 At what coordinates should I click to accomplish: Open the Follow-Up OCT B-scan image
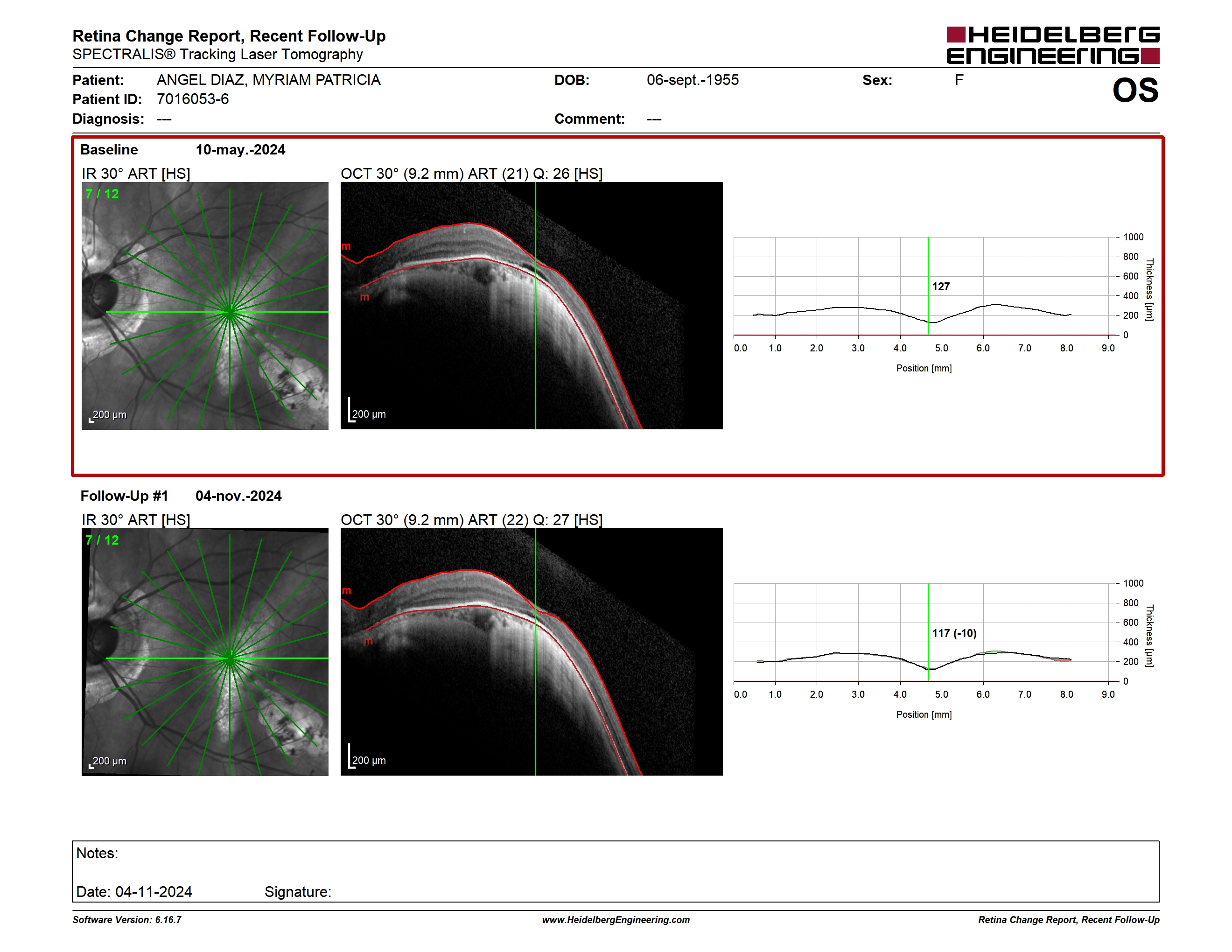coord(532,652)
